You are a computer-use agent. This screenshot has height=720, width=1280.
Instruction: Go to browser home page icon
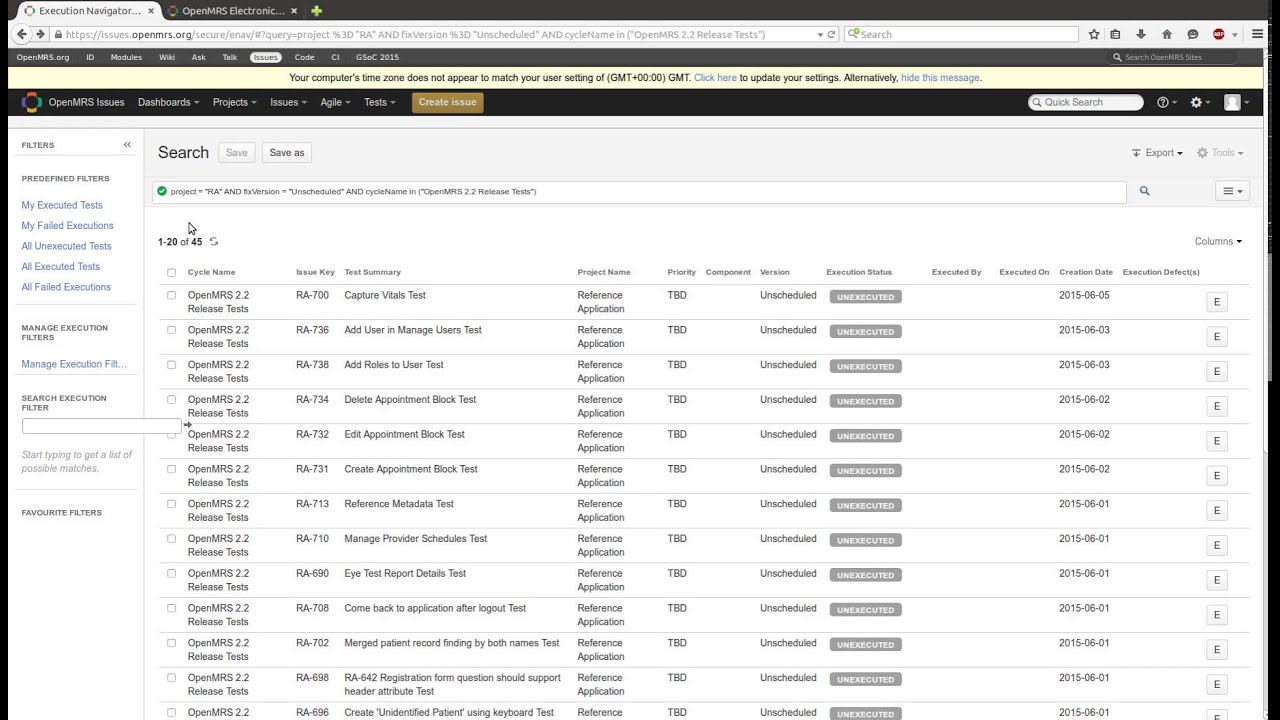(1167, 34)
